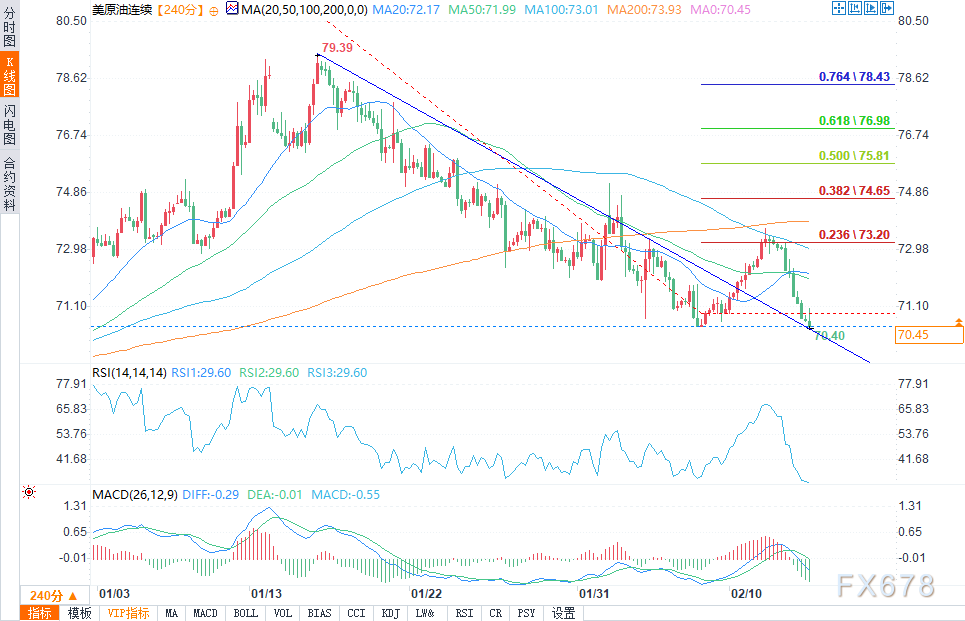Click the orange price marker above 70.45
This screenshot has width=965, height=621.
pyautogui.click(x=958, y=322)
